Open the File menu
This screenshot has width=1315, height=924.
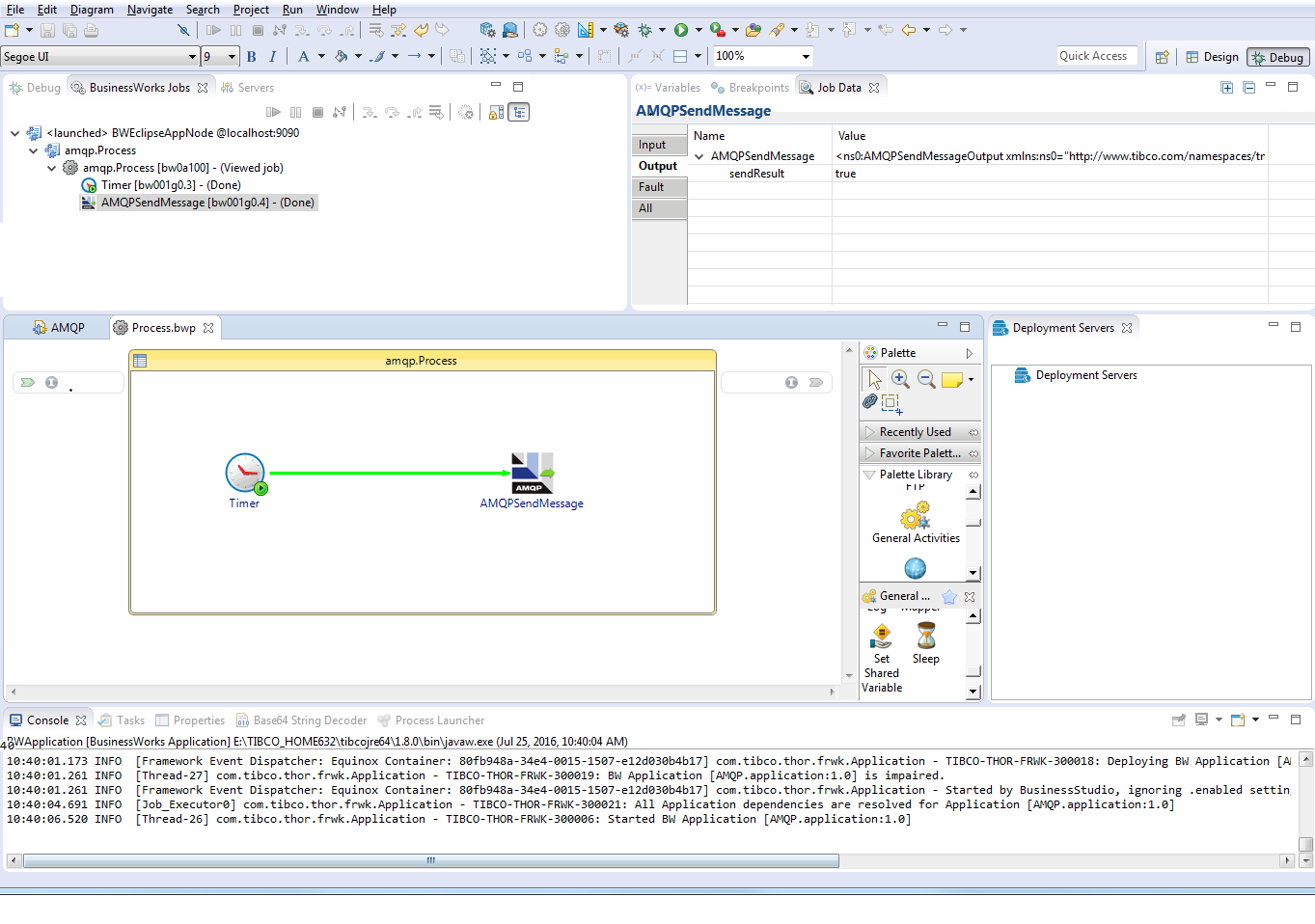(15, 10)
